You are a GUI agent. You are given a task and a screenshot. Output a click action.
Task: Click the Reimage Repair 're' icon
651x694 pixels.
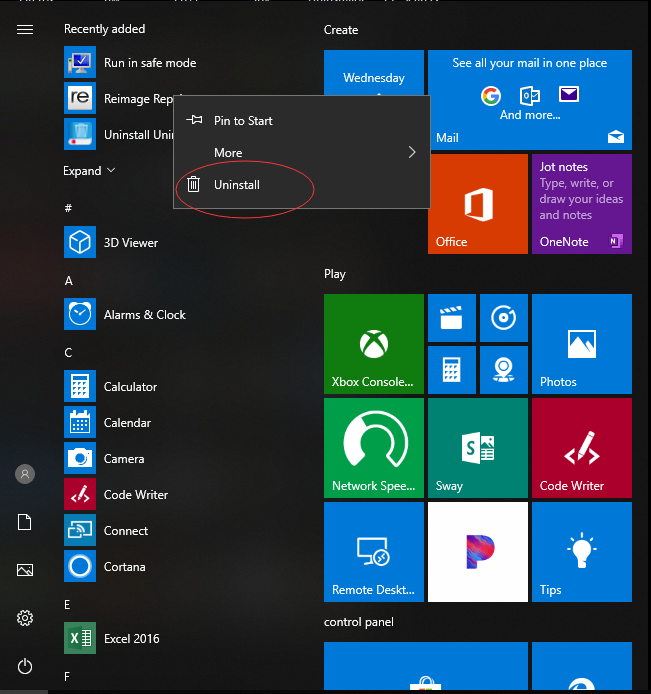80,98
